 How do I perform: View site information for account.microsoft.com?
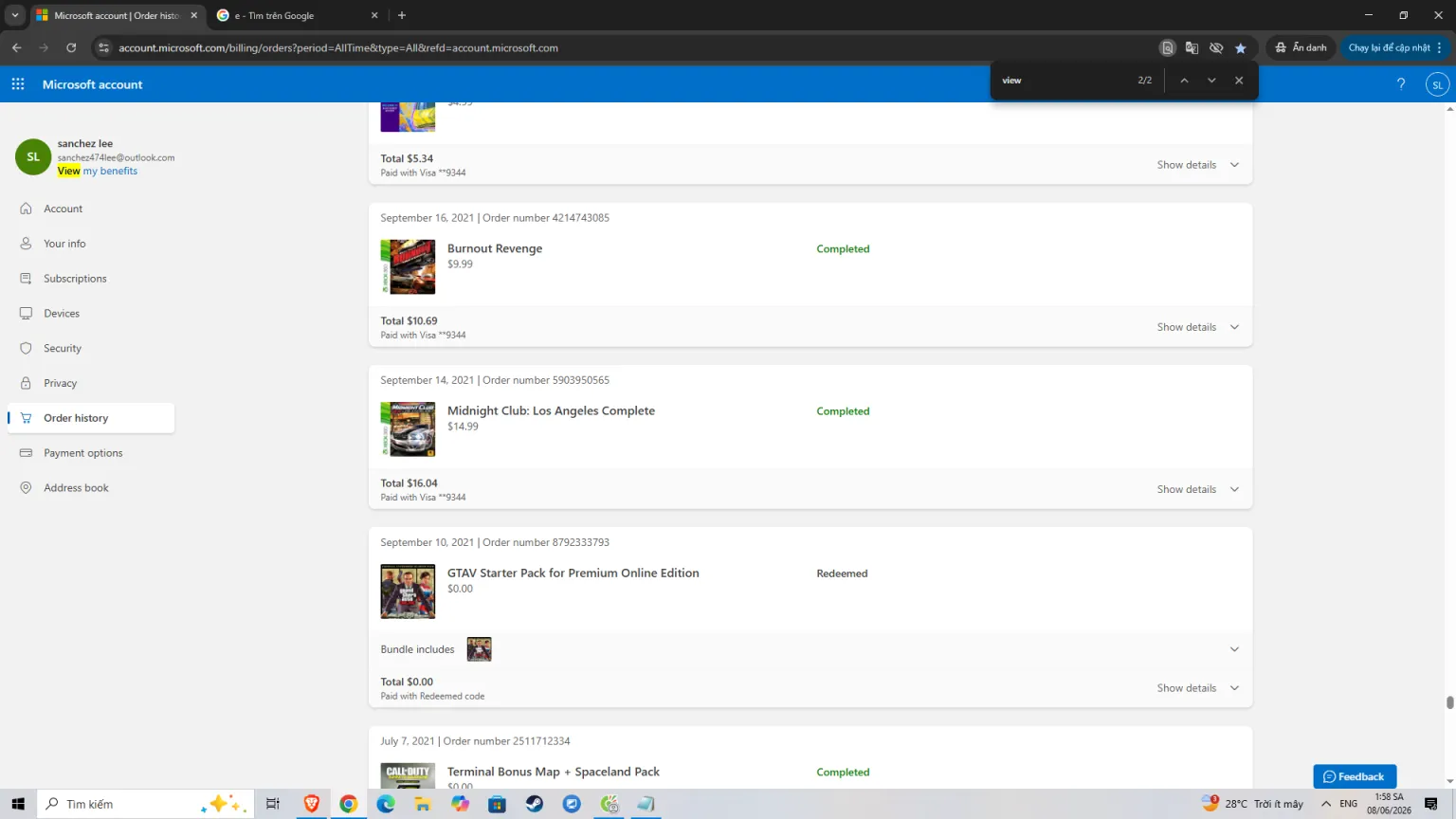(104, 47)
